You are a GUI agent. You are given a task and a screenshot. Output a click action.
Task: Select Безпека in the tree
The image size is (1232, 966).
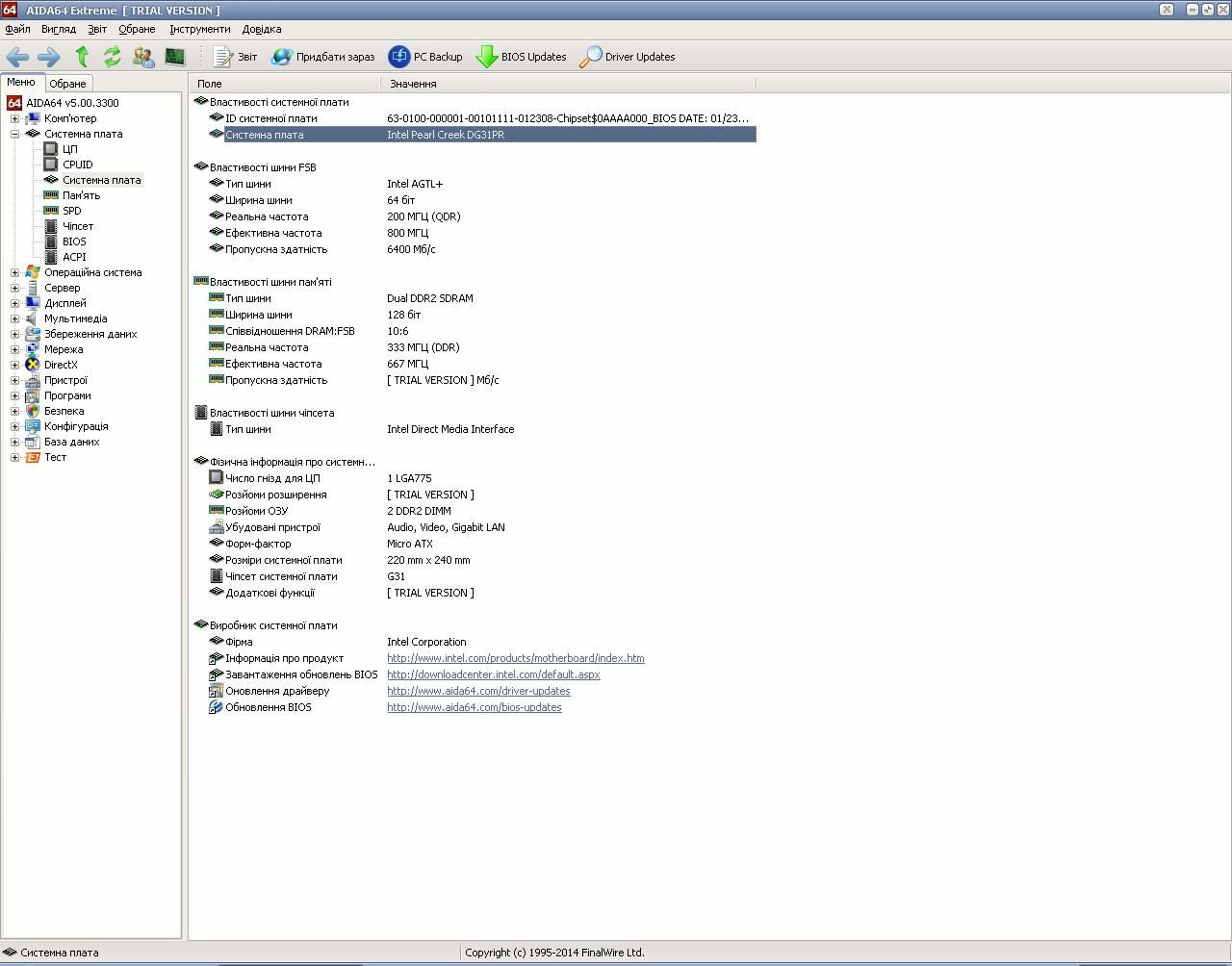64,411
